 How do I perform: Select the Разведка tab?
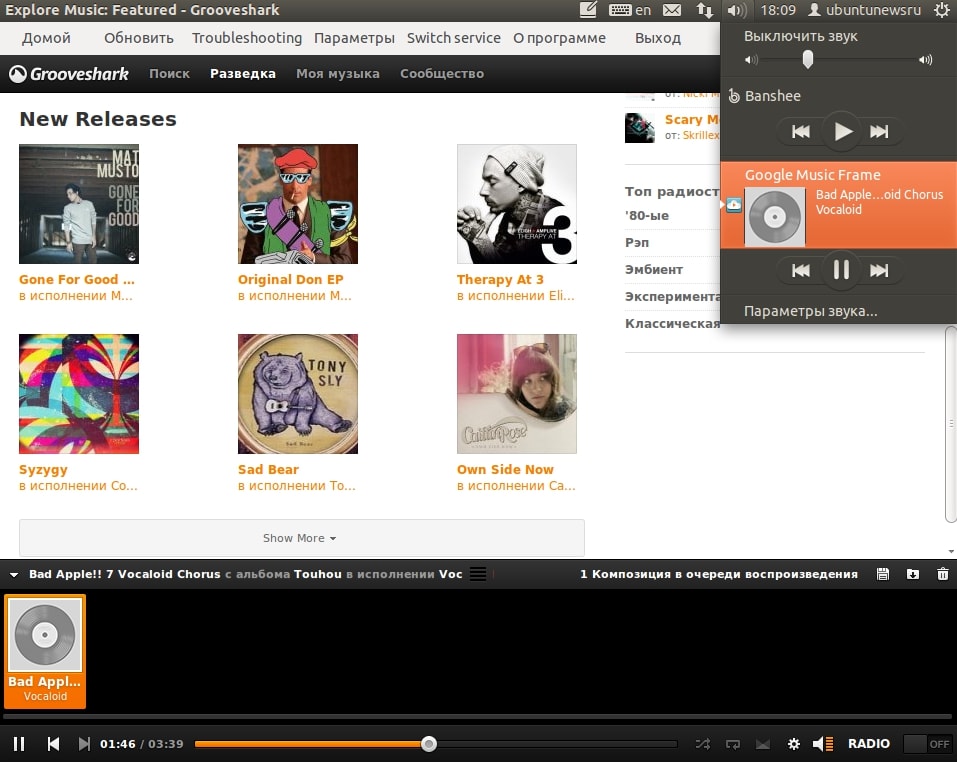point(243,74)
